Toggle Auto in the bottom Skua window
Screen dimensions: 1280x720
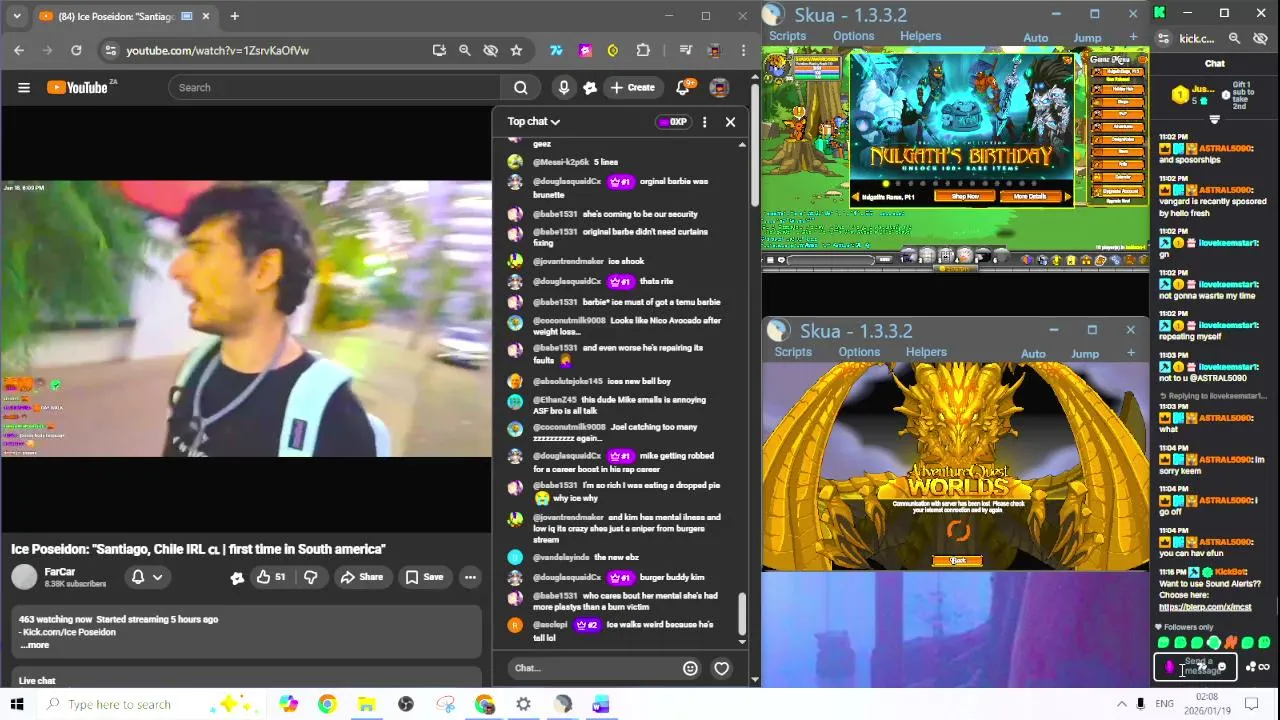1033,354
